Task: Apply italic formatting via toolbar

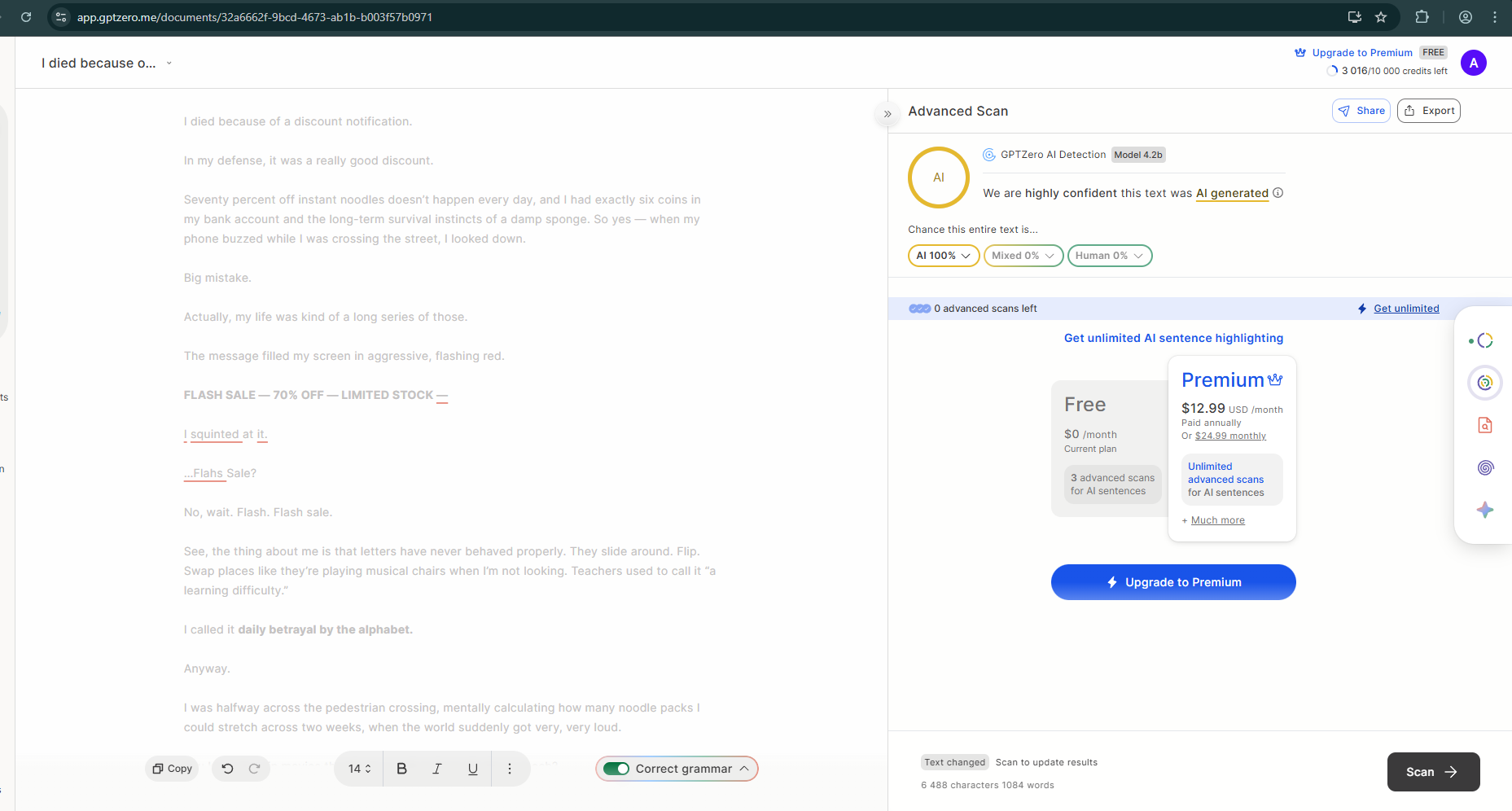Action: point(437,769)
